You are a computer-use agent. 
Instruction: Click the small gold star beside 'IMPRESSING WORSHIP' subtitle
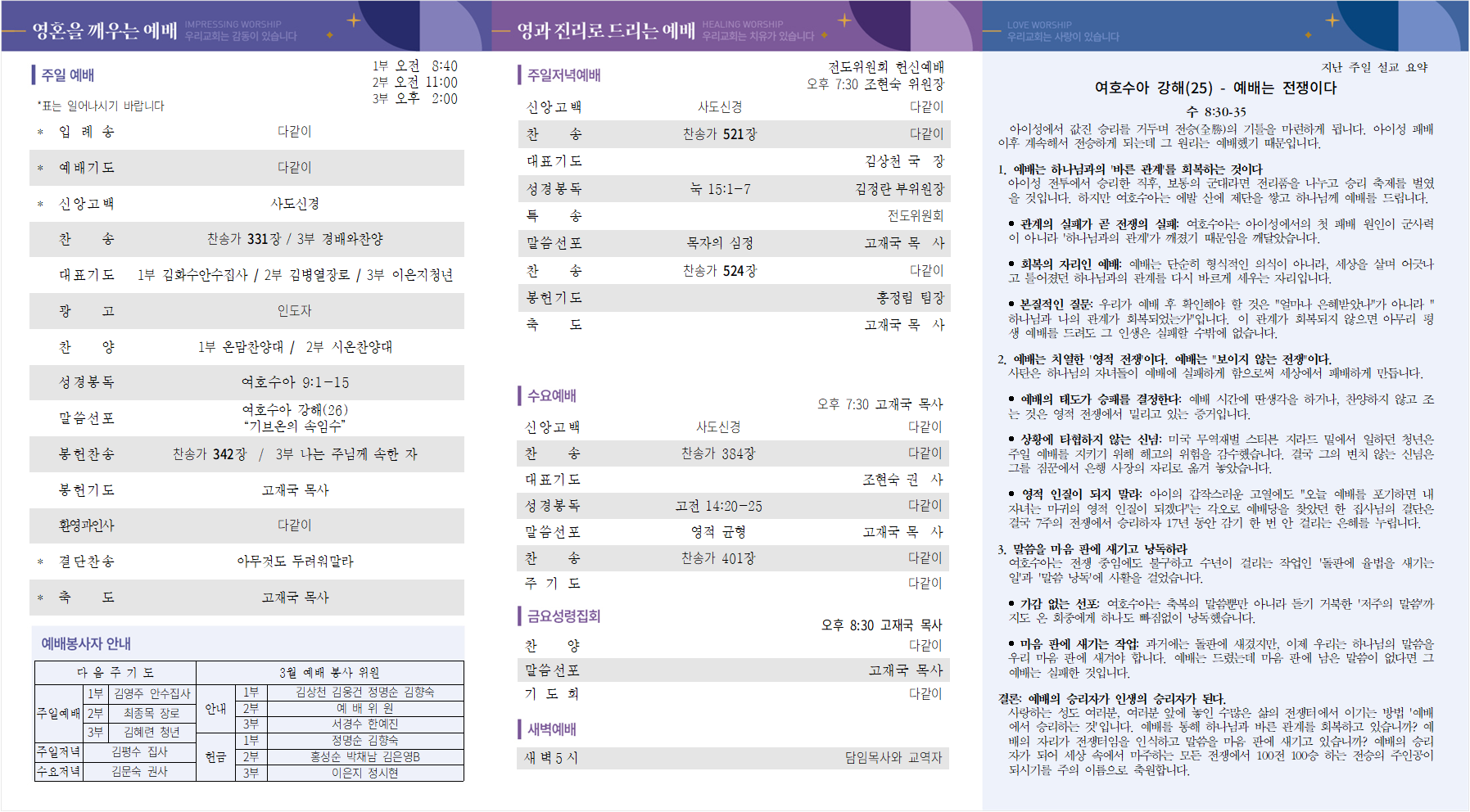[x=330, y=35]
